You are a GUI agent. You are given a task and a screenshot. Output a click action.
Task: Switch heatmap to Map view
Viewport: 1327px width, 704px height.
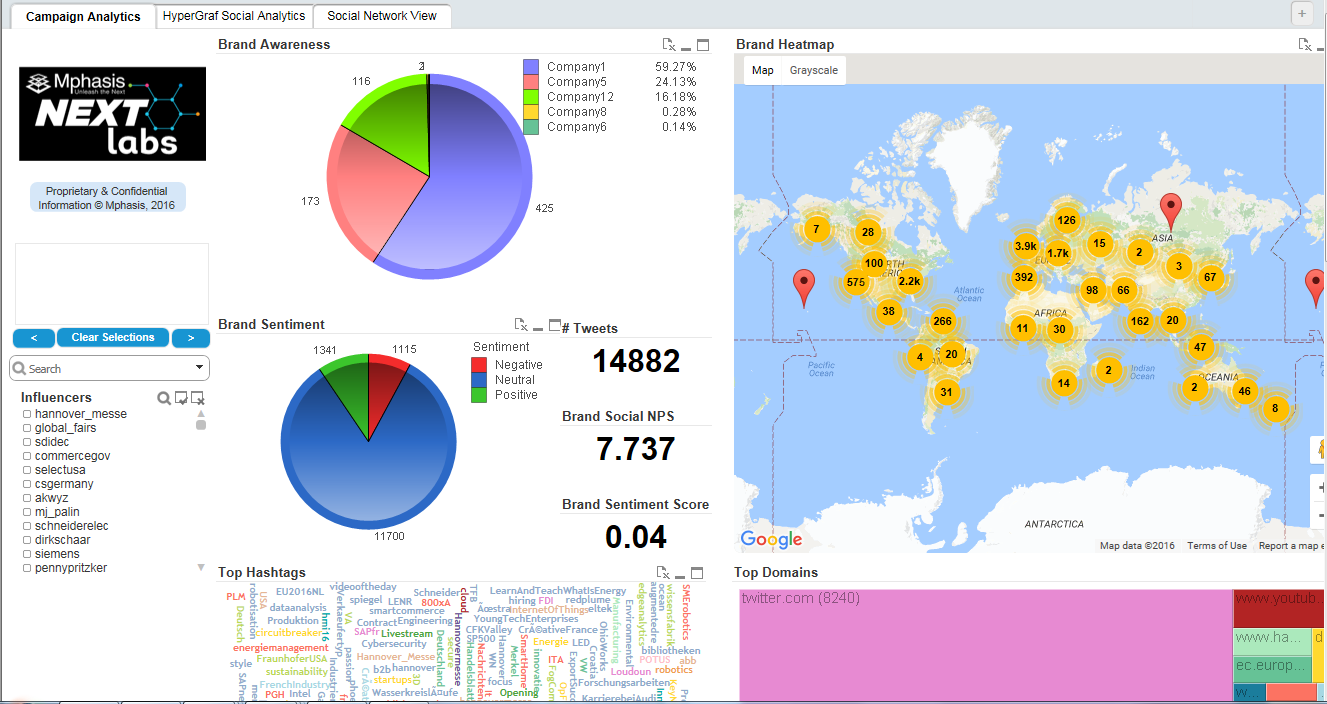(763, 70)
